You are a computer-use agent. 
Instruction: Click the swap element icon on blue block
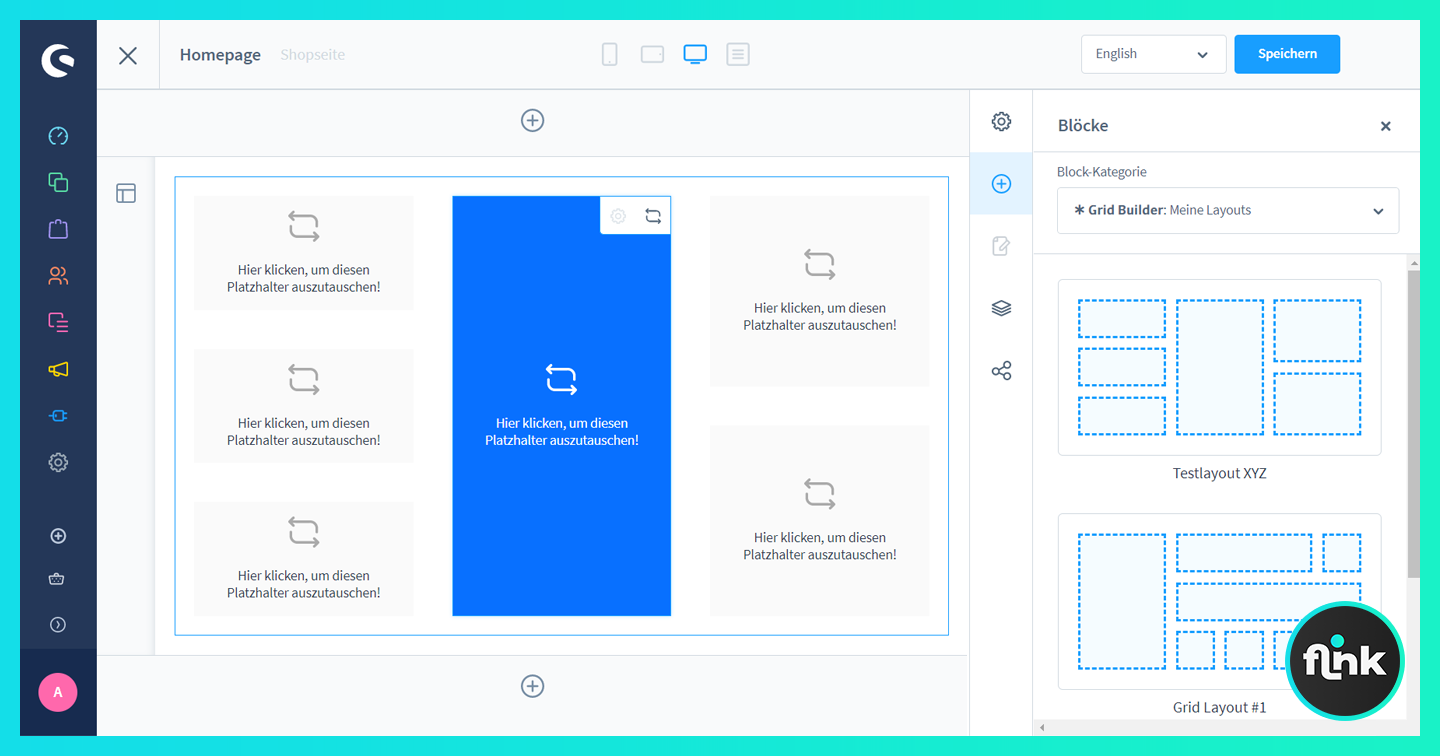(653, 216)
